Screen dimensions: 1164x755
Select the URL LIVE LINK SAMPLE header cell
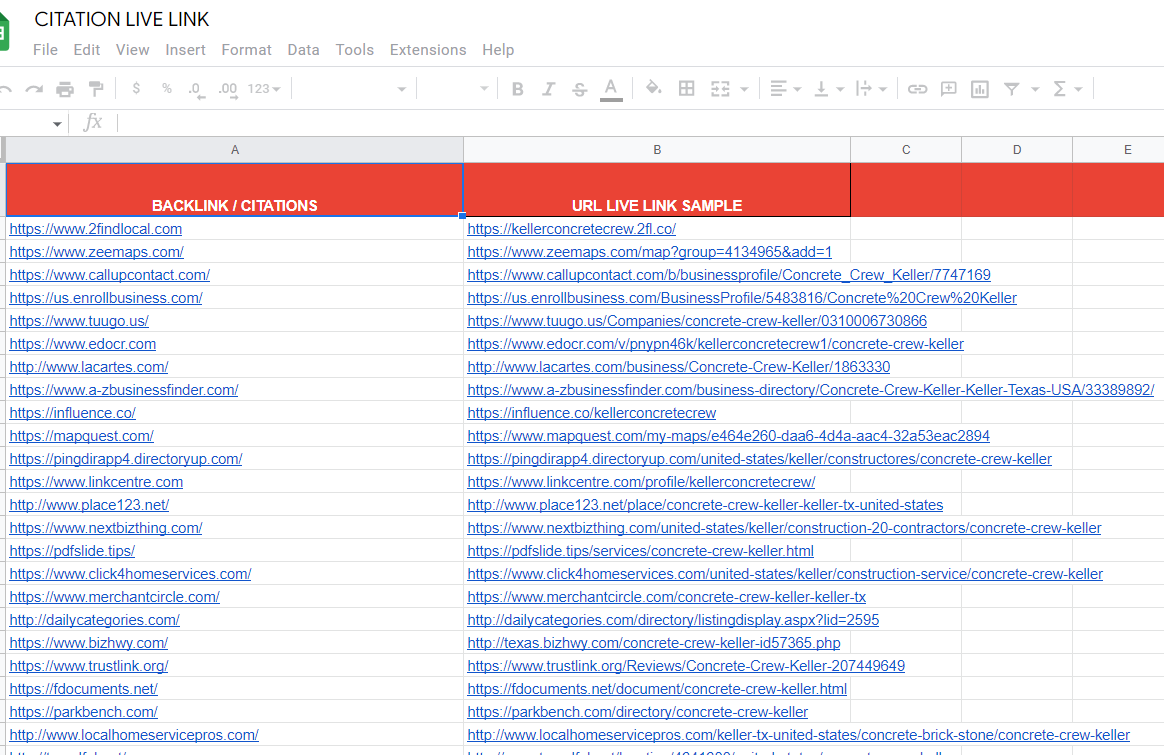(657, 190)
